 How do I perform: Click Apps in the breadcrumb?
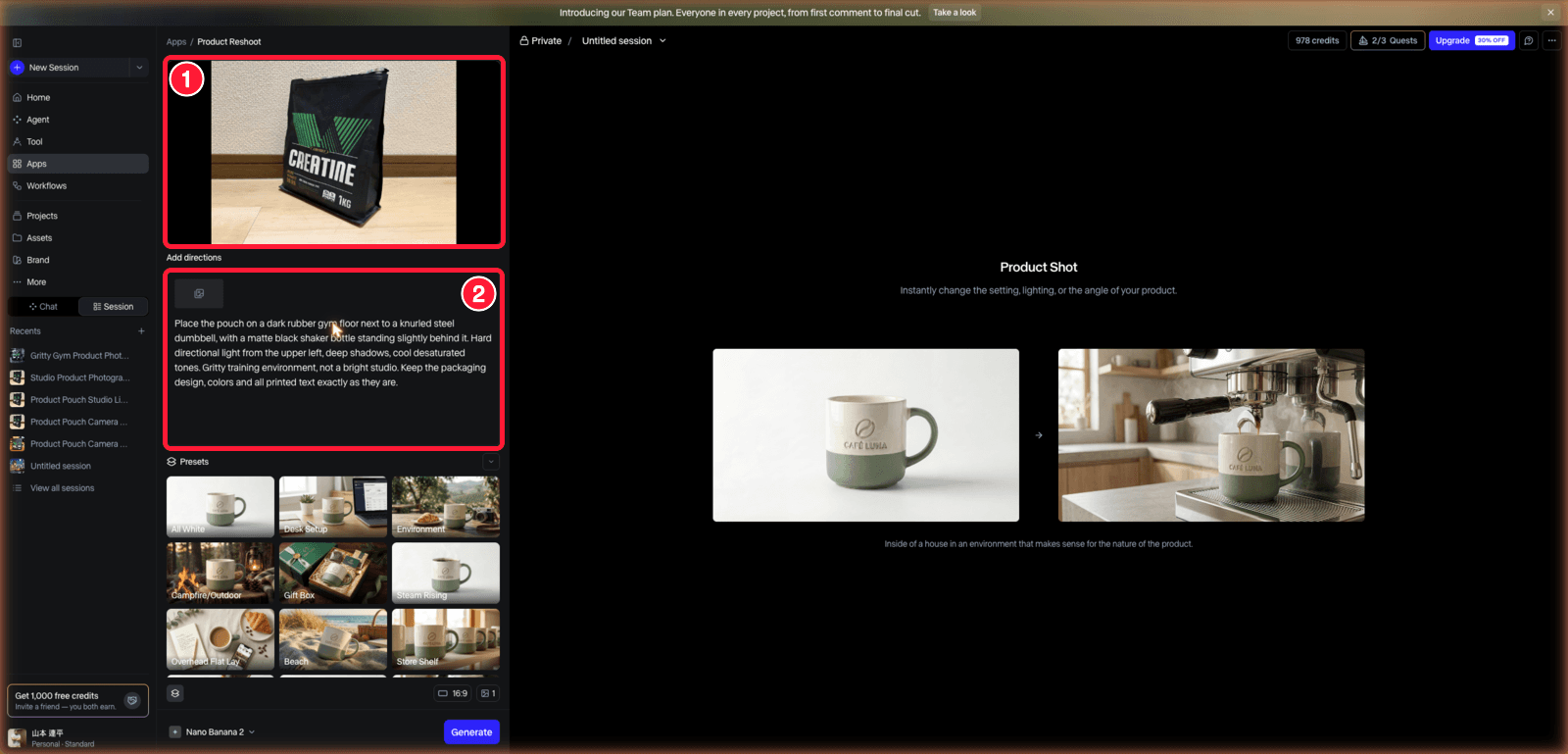click(176, 42)
